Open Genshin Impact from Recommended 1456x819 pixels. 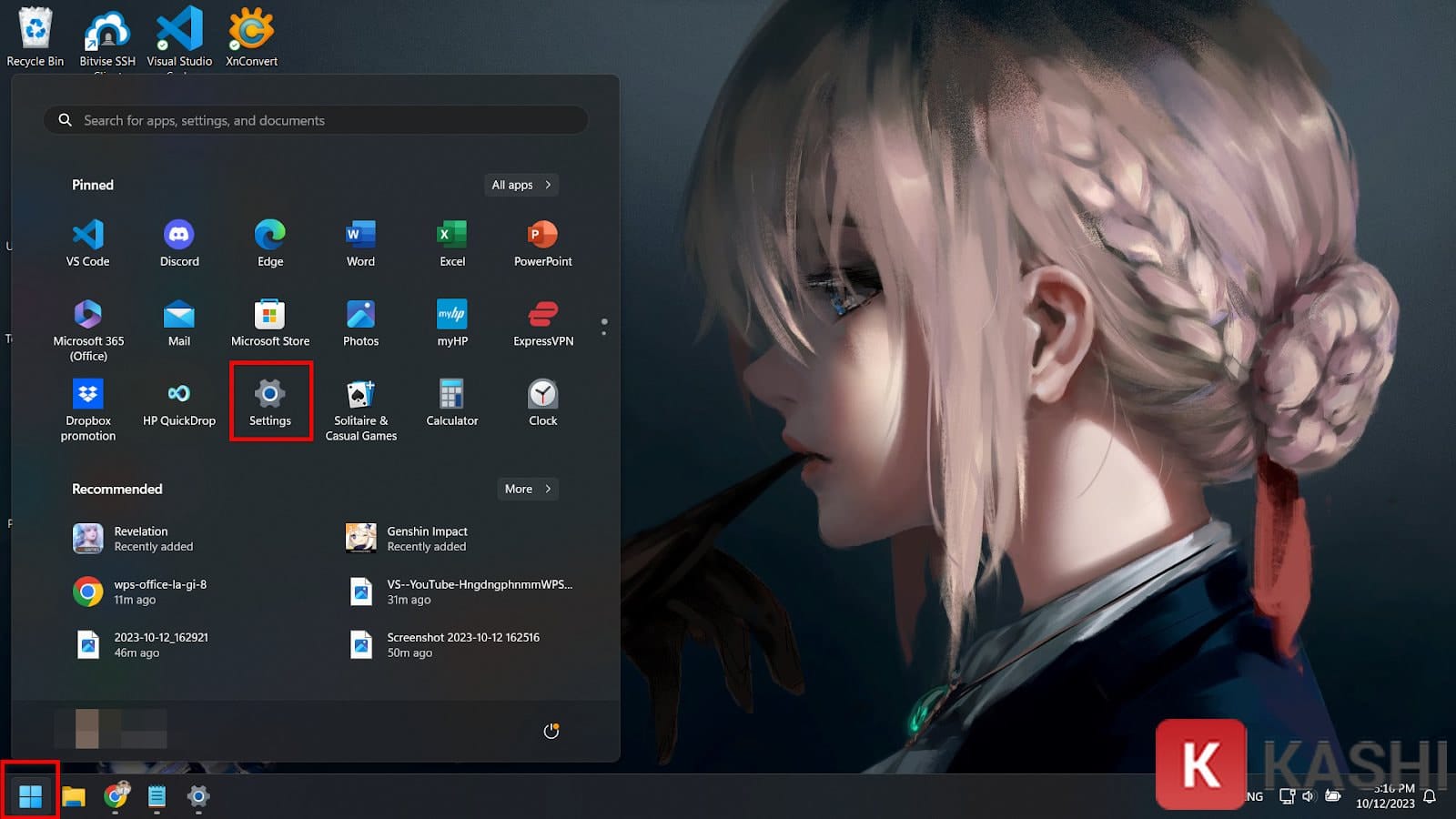pyautogui.click(x=428, y=538)
